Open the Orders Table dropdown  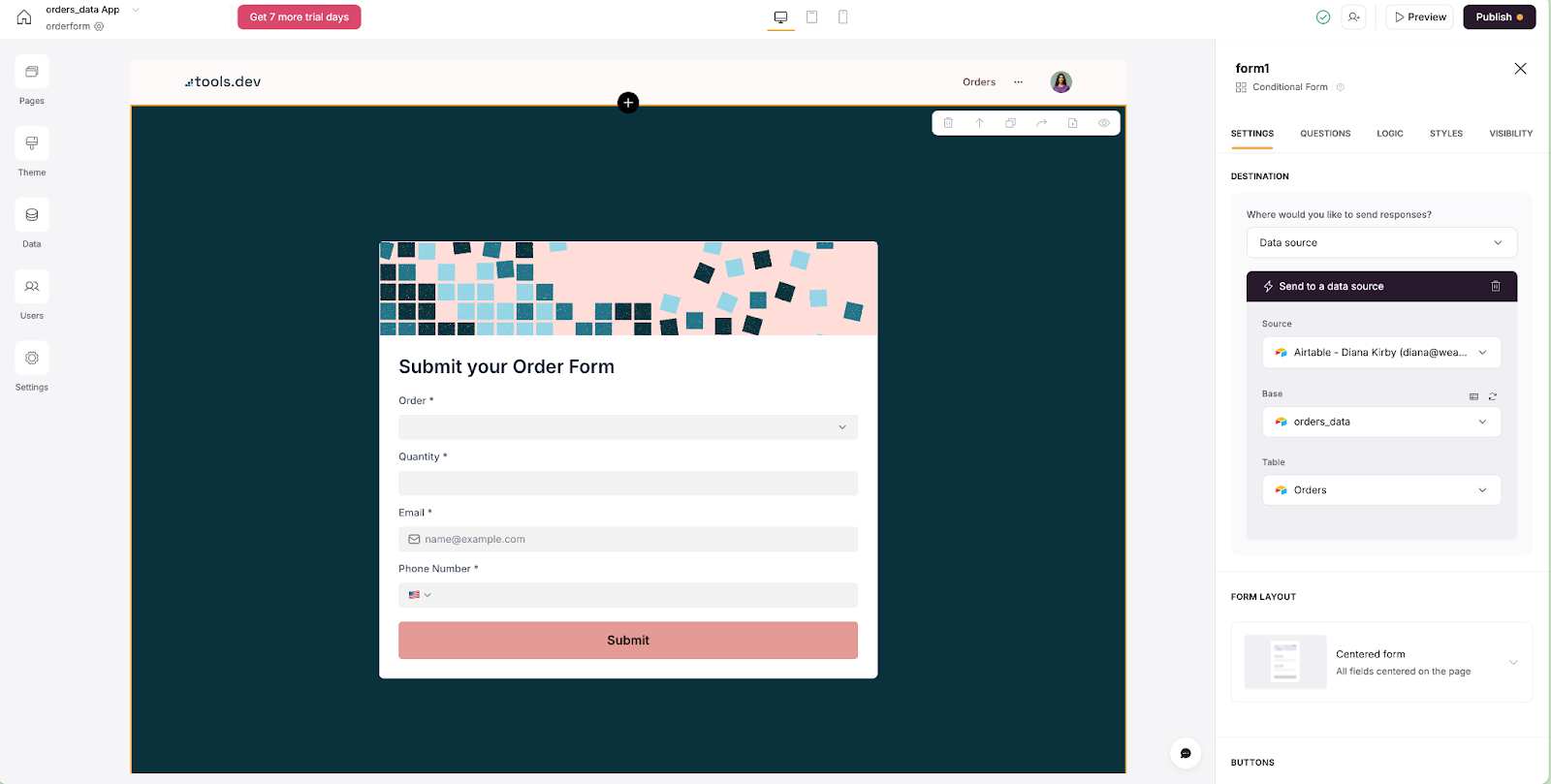(1381, 490)
